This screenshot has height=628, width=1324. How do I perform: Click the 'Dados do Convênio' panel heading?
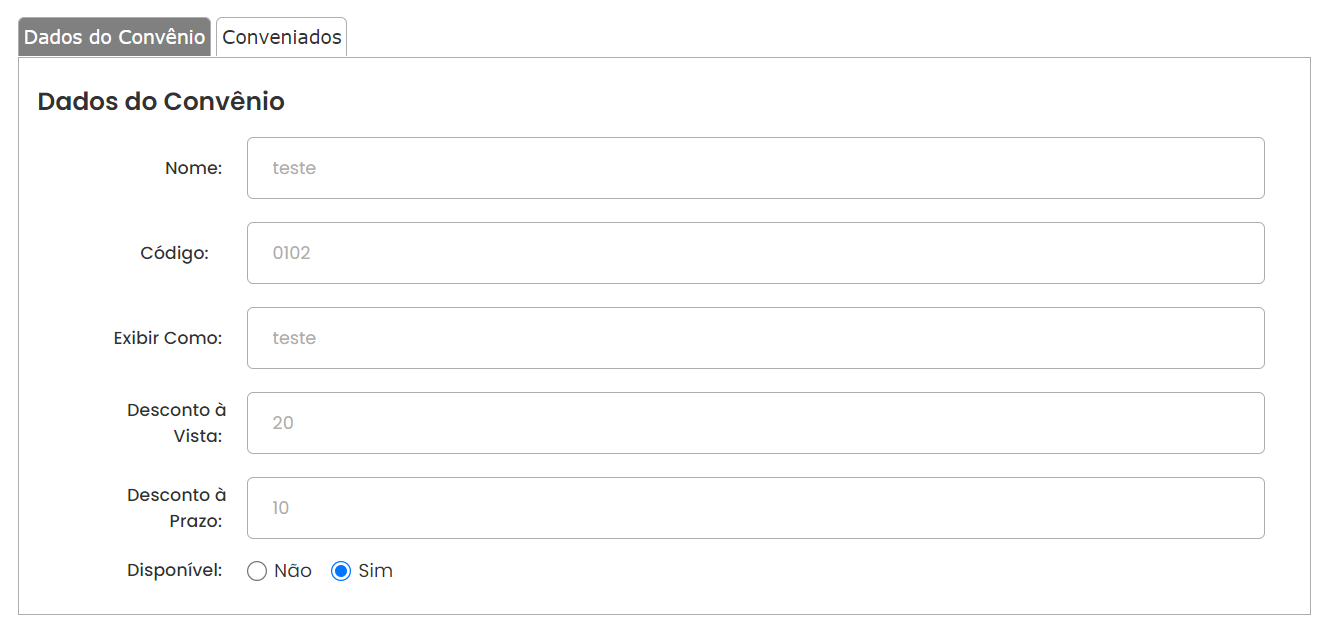161,101
